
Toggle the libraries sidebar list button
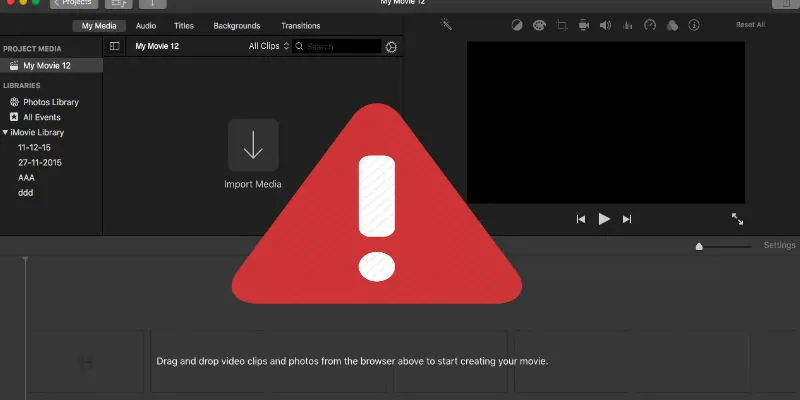pyautogui.click(x=114, y=46)
